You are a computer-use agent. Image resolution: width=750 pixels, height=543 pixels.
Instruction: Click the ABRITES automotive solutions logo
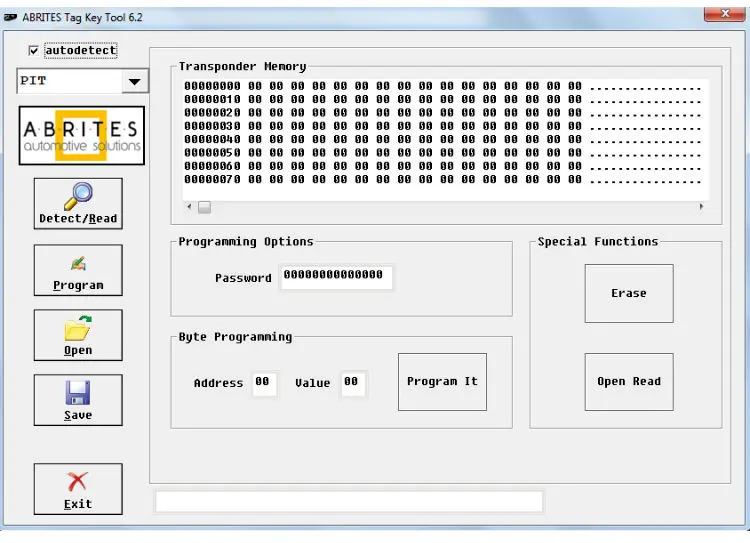[x=82, y=135]
